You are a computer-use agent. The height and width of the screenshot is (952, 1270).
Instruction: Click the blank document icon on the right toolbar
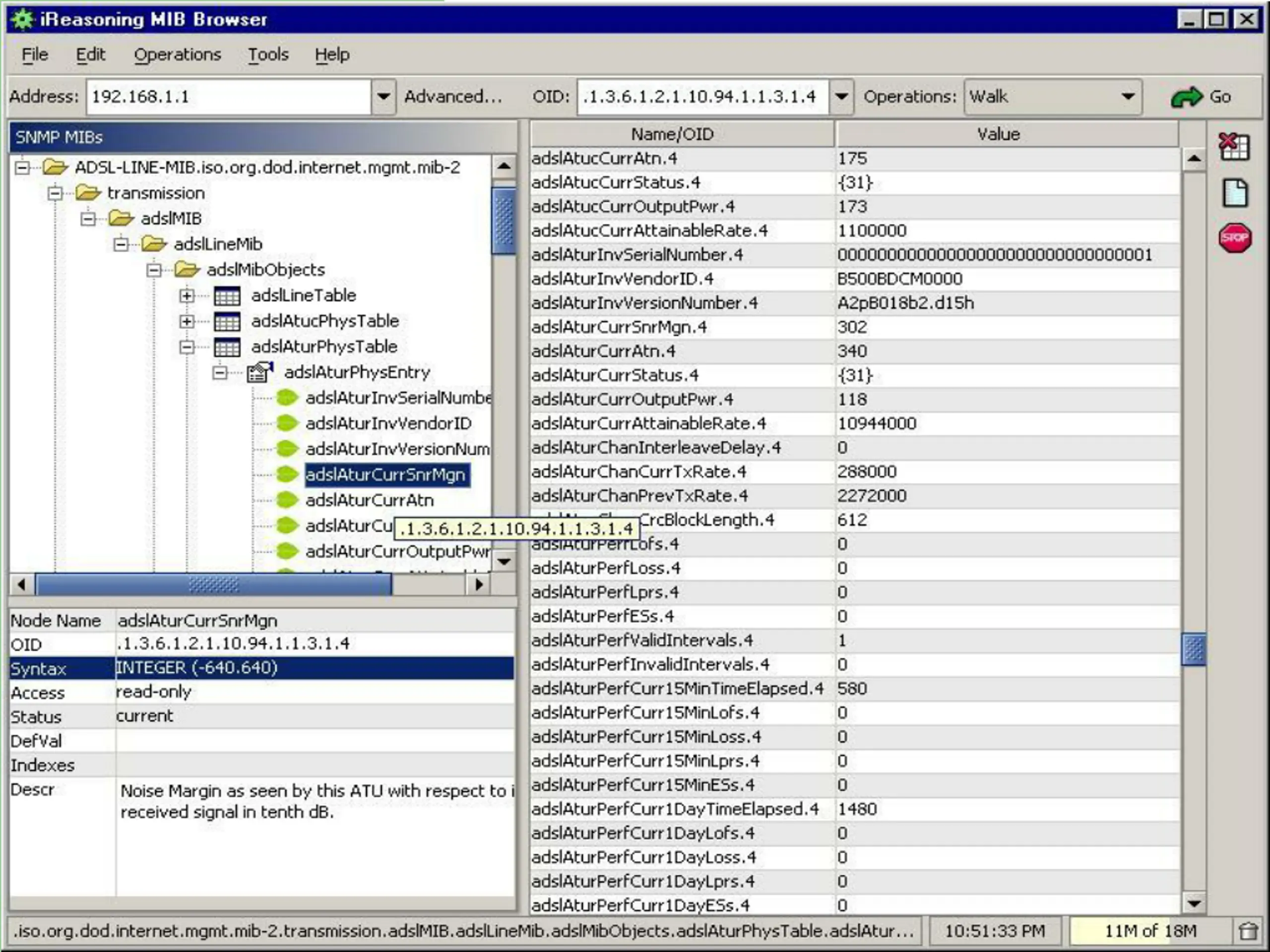(x=1235, y=192)
